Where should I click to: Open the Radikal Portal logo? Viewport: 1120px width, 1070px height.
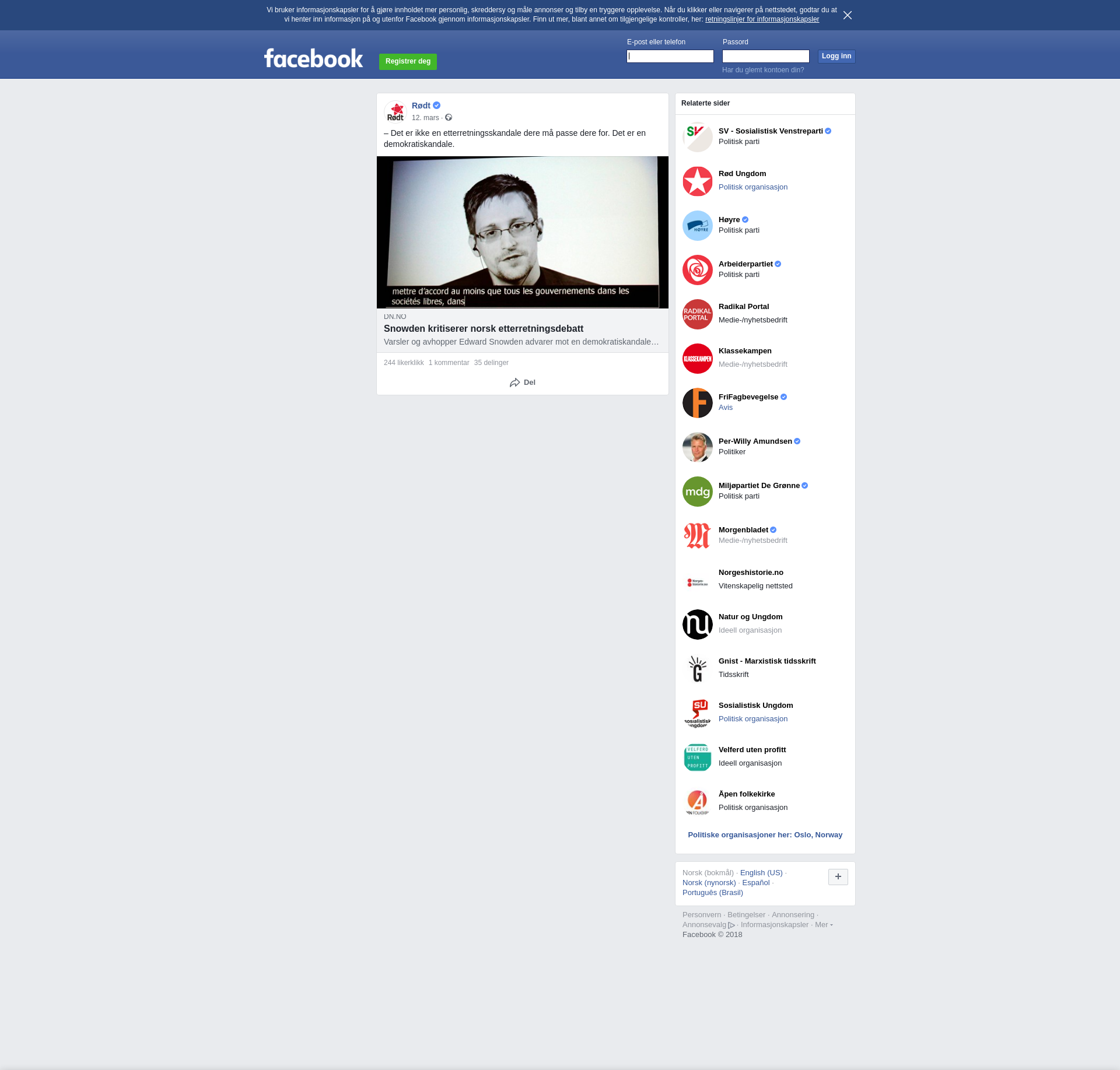coord(698,314)
